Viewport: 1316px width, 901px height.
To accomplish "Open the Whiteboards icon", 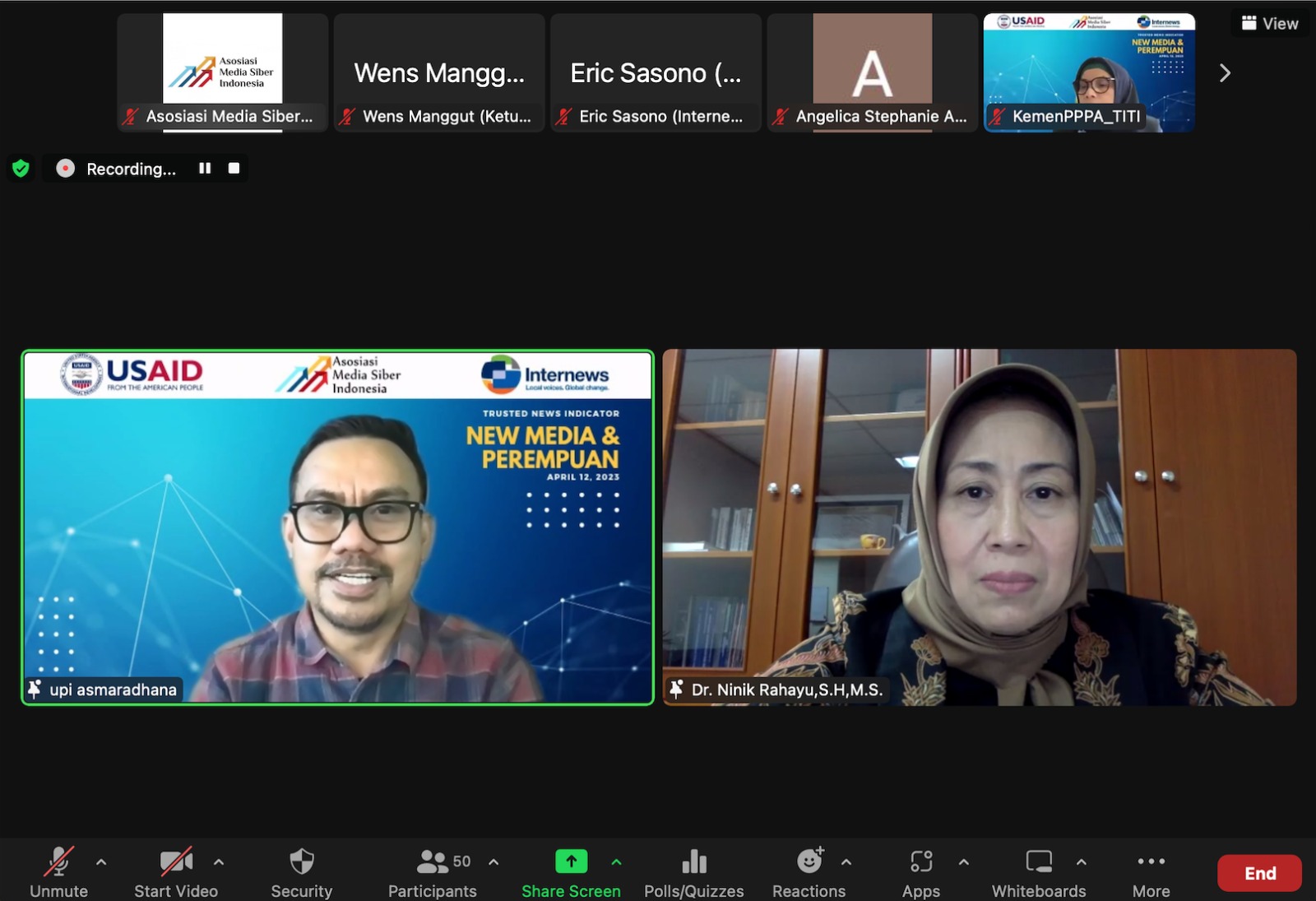I will pos(1039,862).
